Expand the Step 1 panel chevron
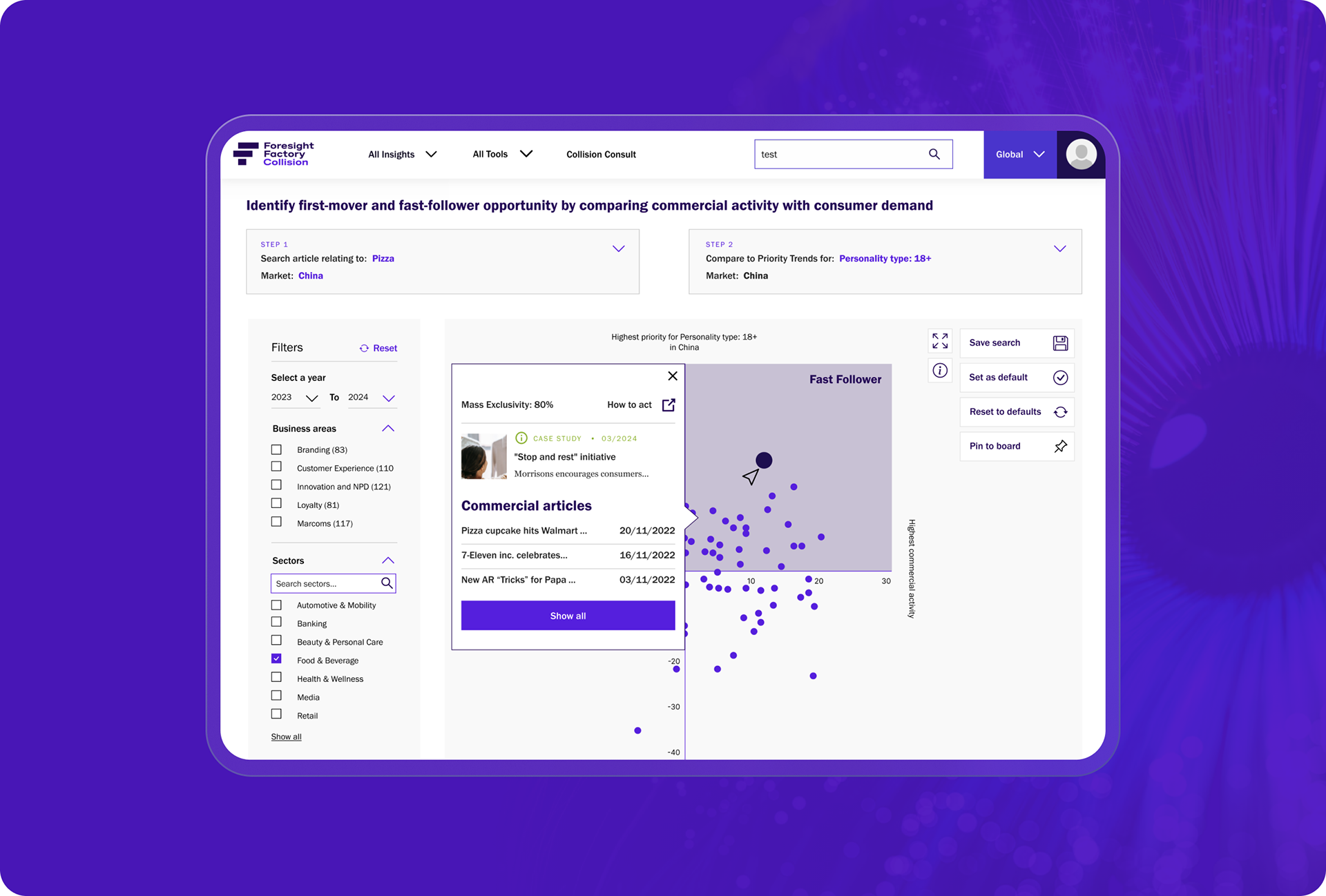Viewport: 1326px width, 896px height. coord(619,249)
